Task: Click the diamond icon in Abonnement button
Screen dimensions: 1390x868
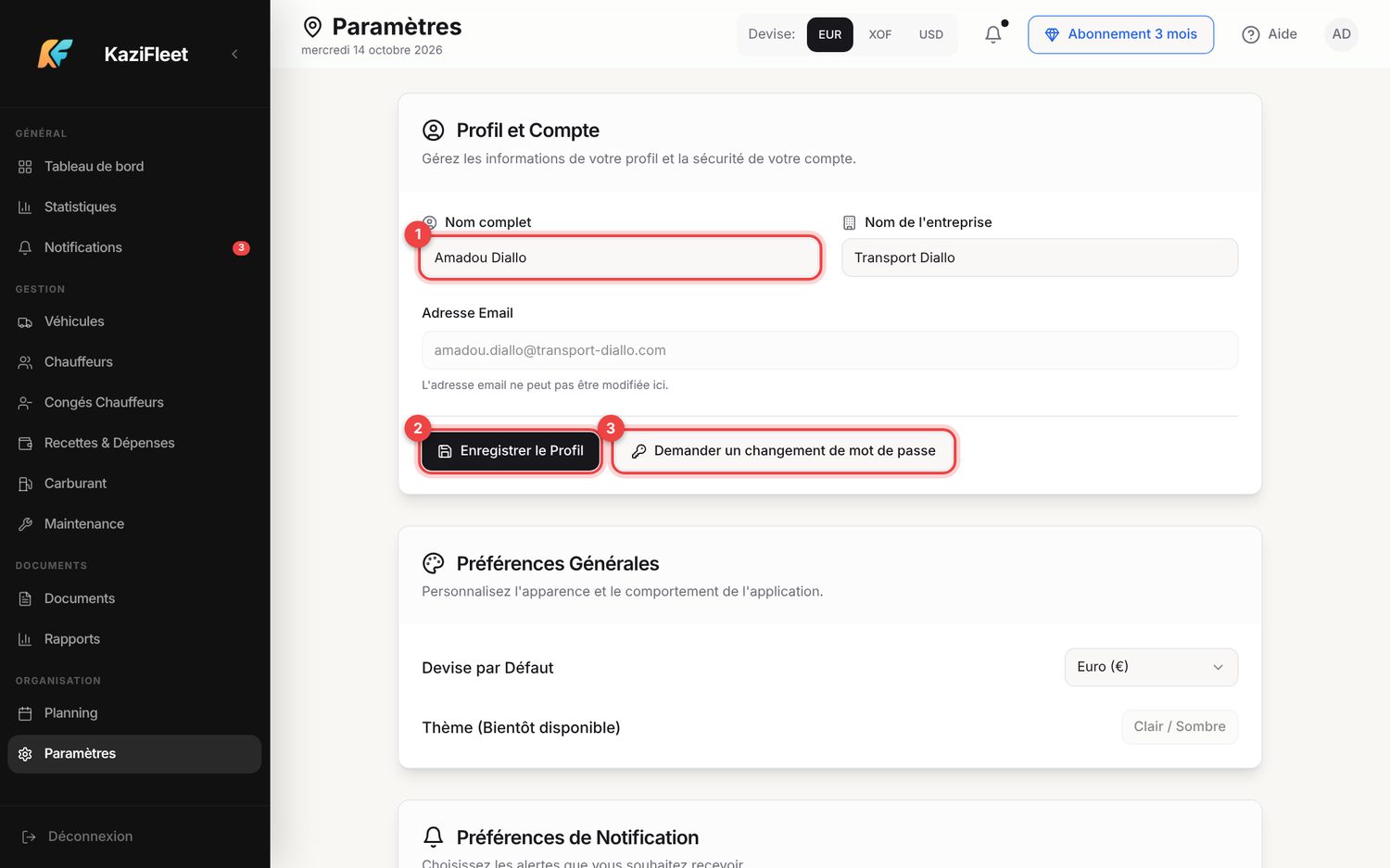Action: (x=1052, y=34)
